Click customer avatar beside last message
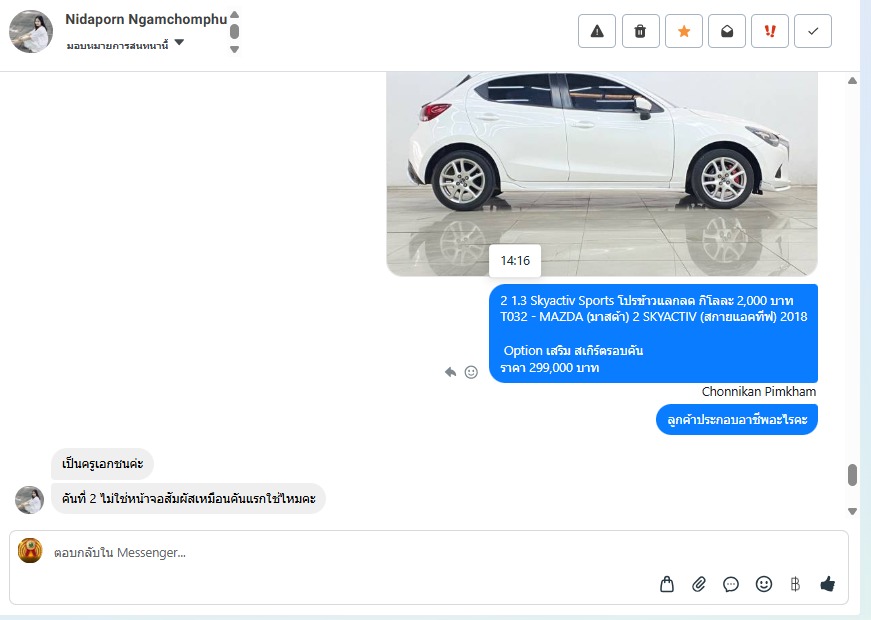This screenshot has height=620, width=871. point(29,499)
